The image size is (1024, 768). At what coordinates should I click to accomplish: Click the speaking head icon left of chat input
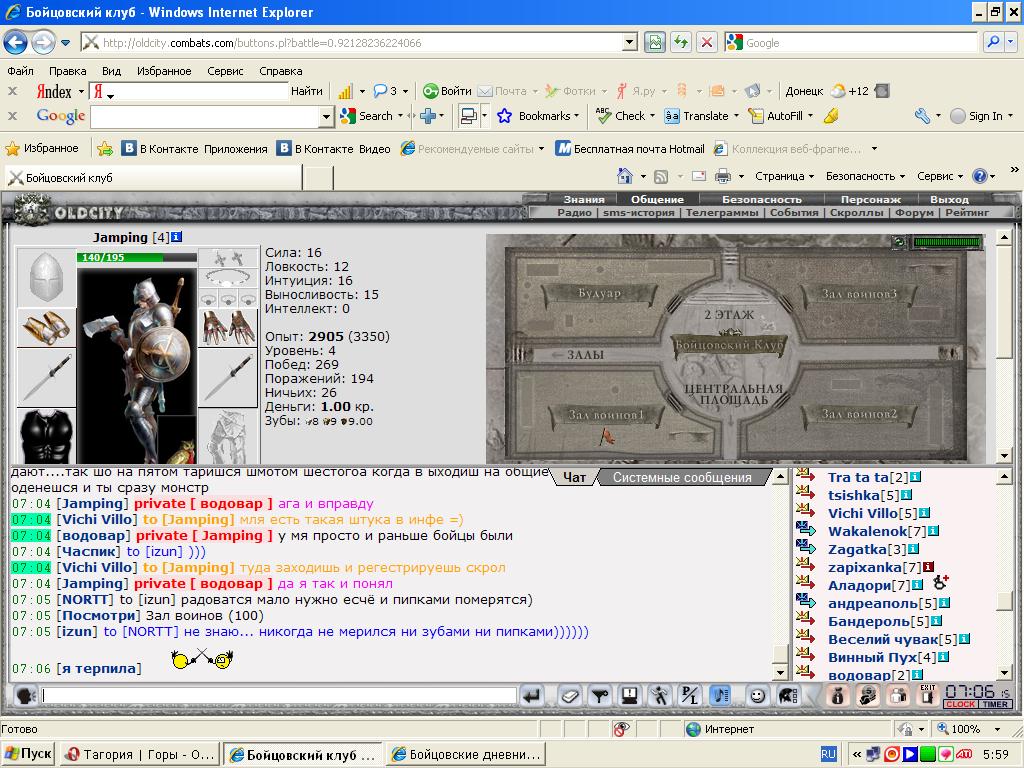click(25, 696)
